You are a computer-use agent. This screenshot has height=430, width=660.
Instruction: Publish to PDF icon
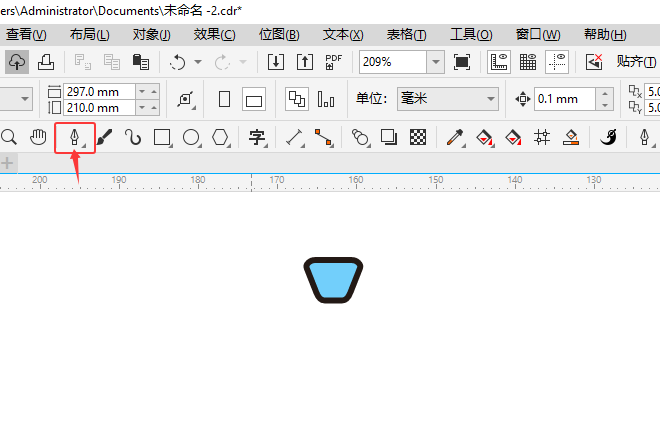click(333, 62)
